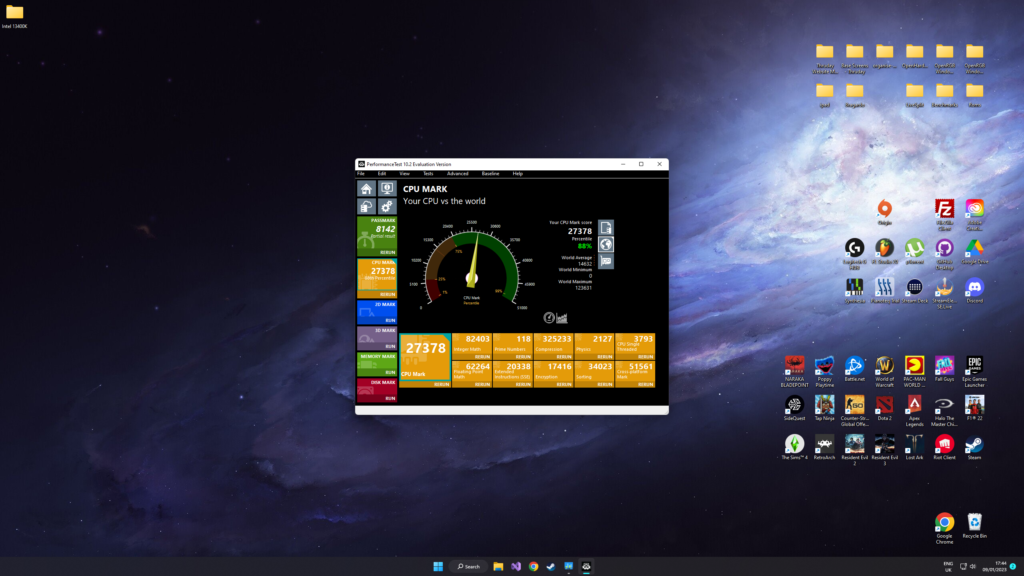Image resolution: width=1024 pixels, height=576 pixels.
Task: Rerun the Sorting test
Action: [605, 385]
